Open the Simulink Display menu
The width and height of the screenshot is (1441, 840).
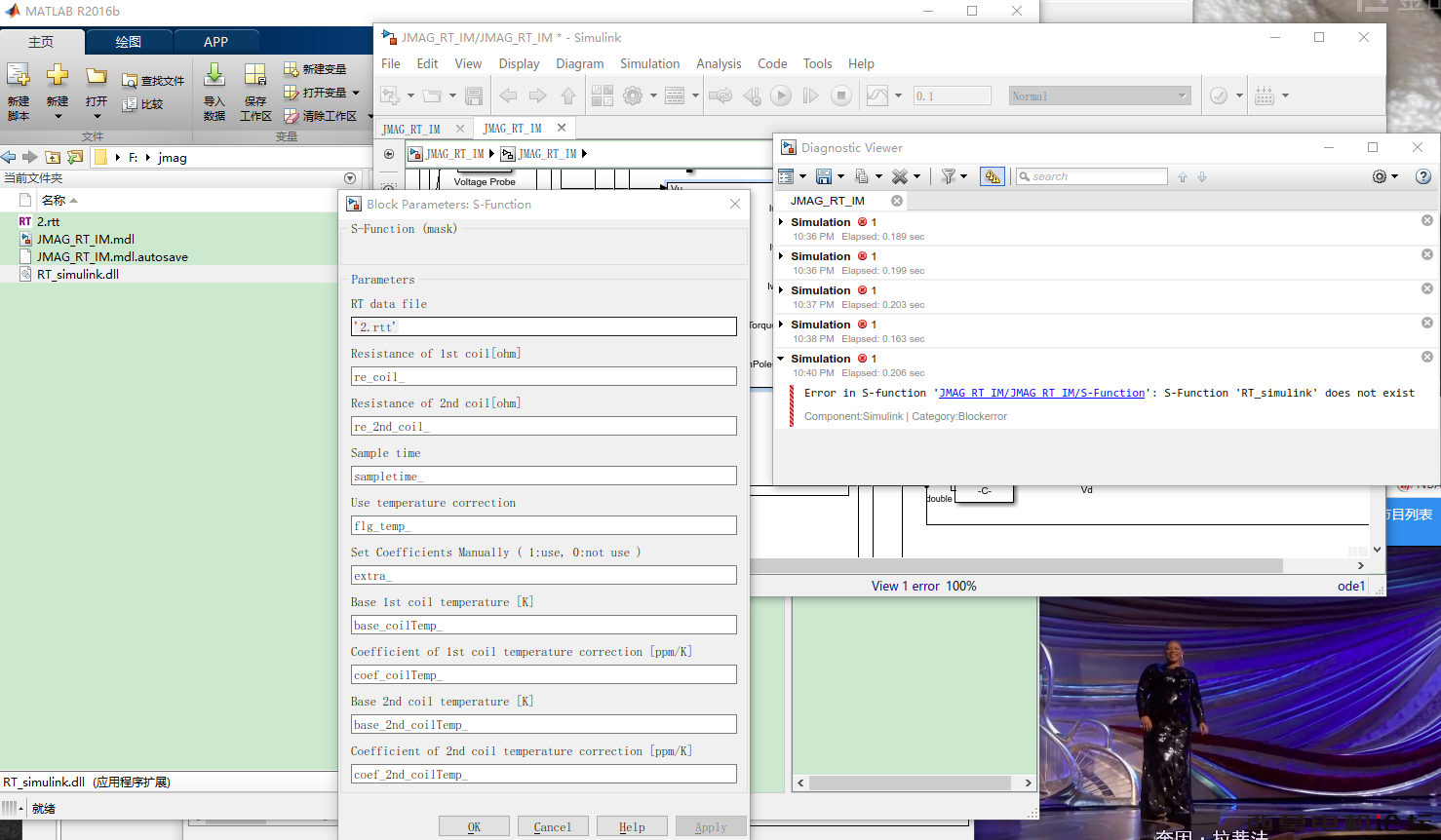519,63
